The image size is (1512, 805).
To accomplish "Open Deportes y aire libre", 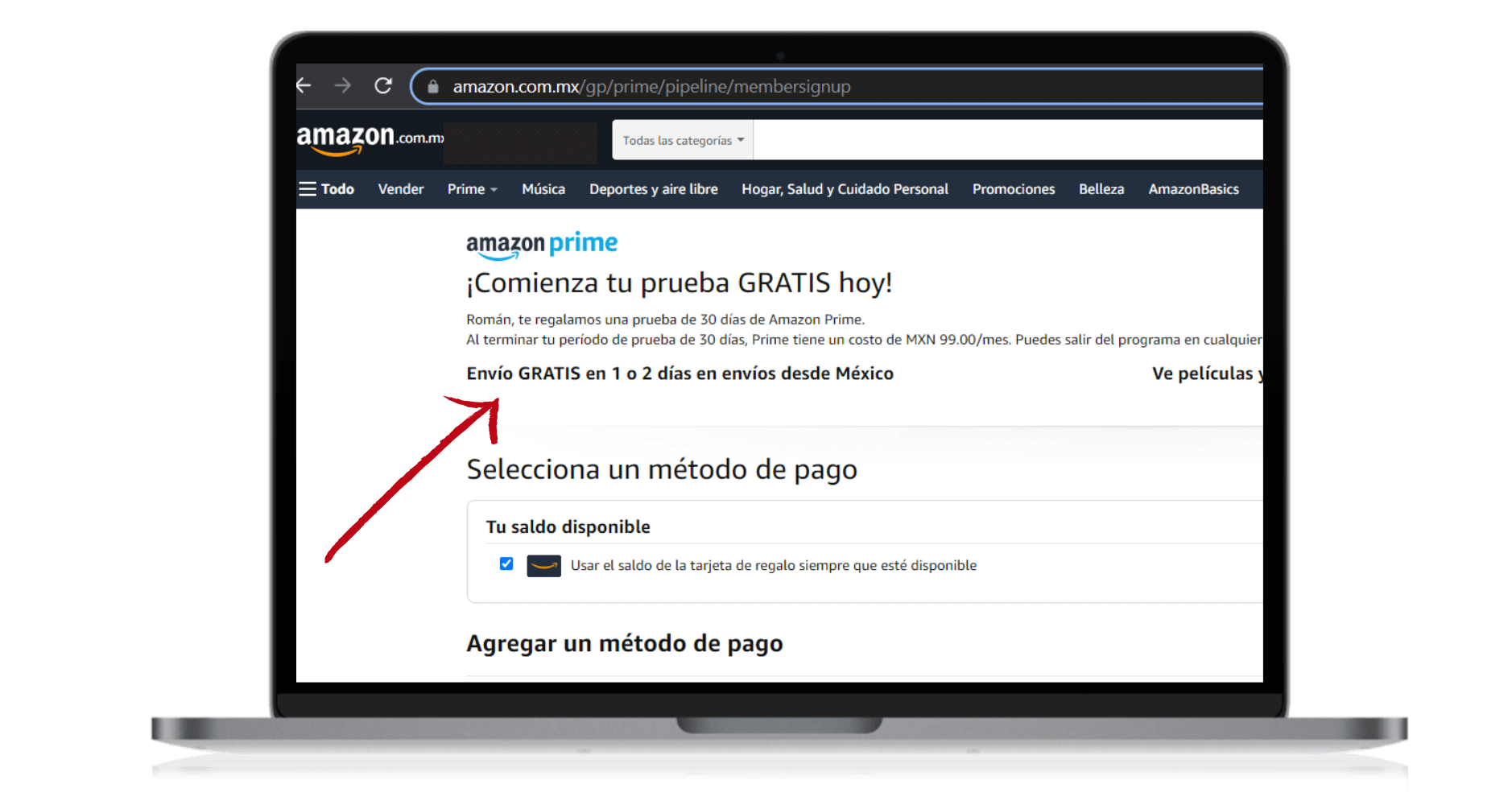I will click(654, 189).
